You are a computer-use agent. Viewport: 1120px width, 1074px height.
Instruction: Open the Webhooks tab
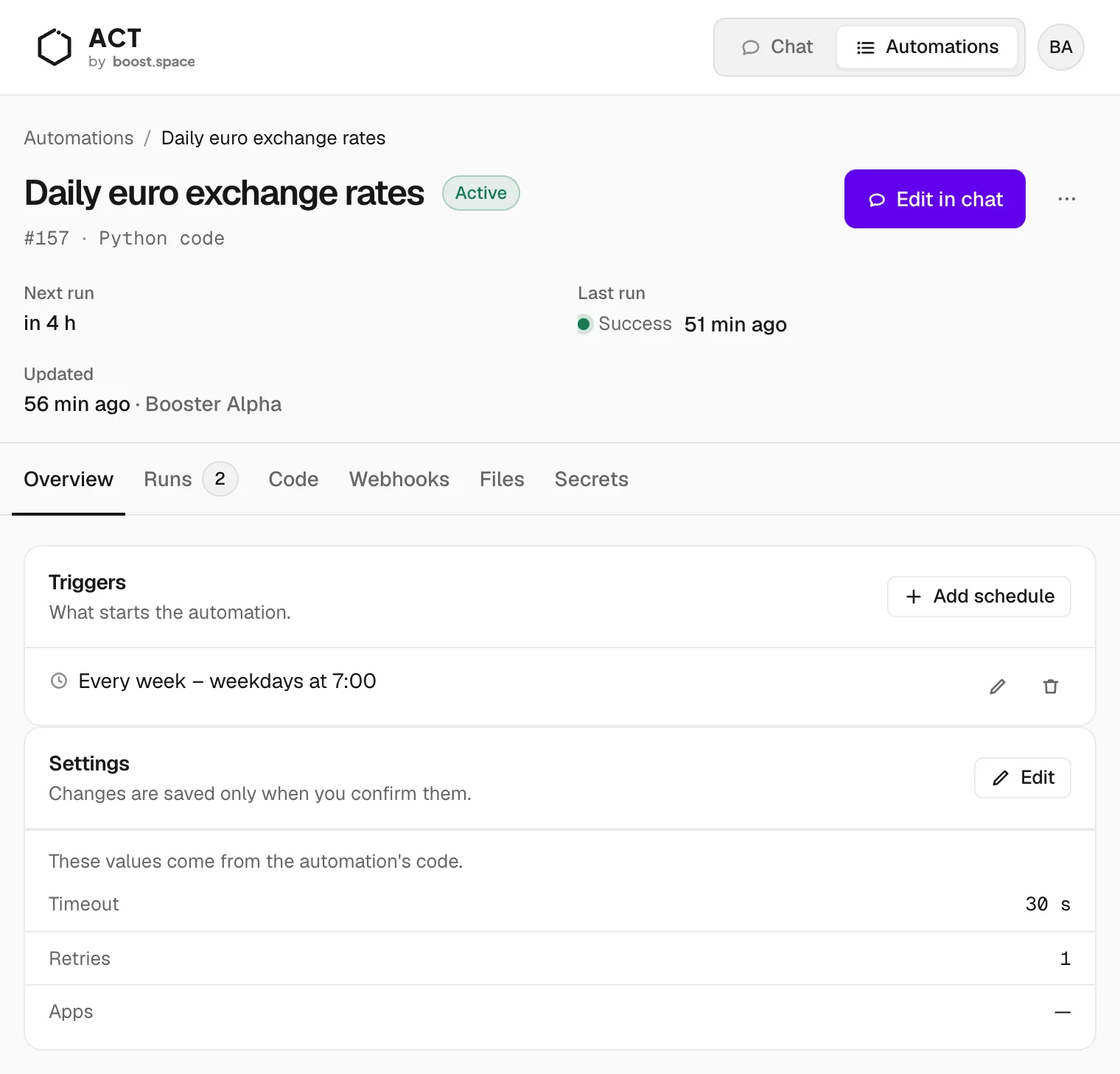coord(399,480)
